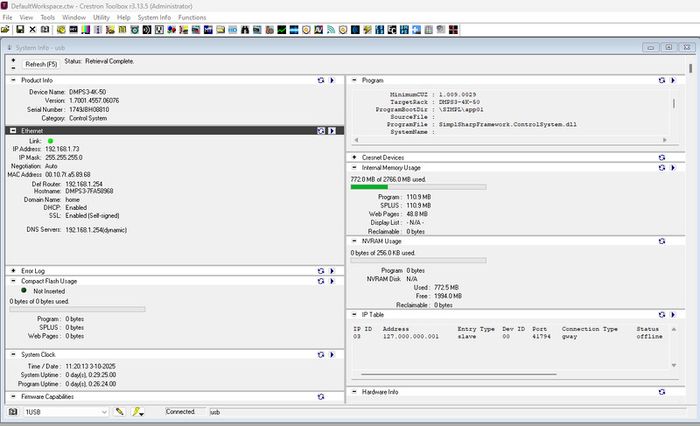Open the Functions menu

192,17
